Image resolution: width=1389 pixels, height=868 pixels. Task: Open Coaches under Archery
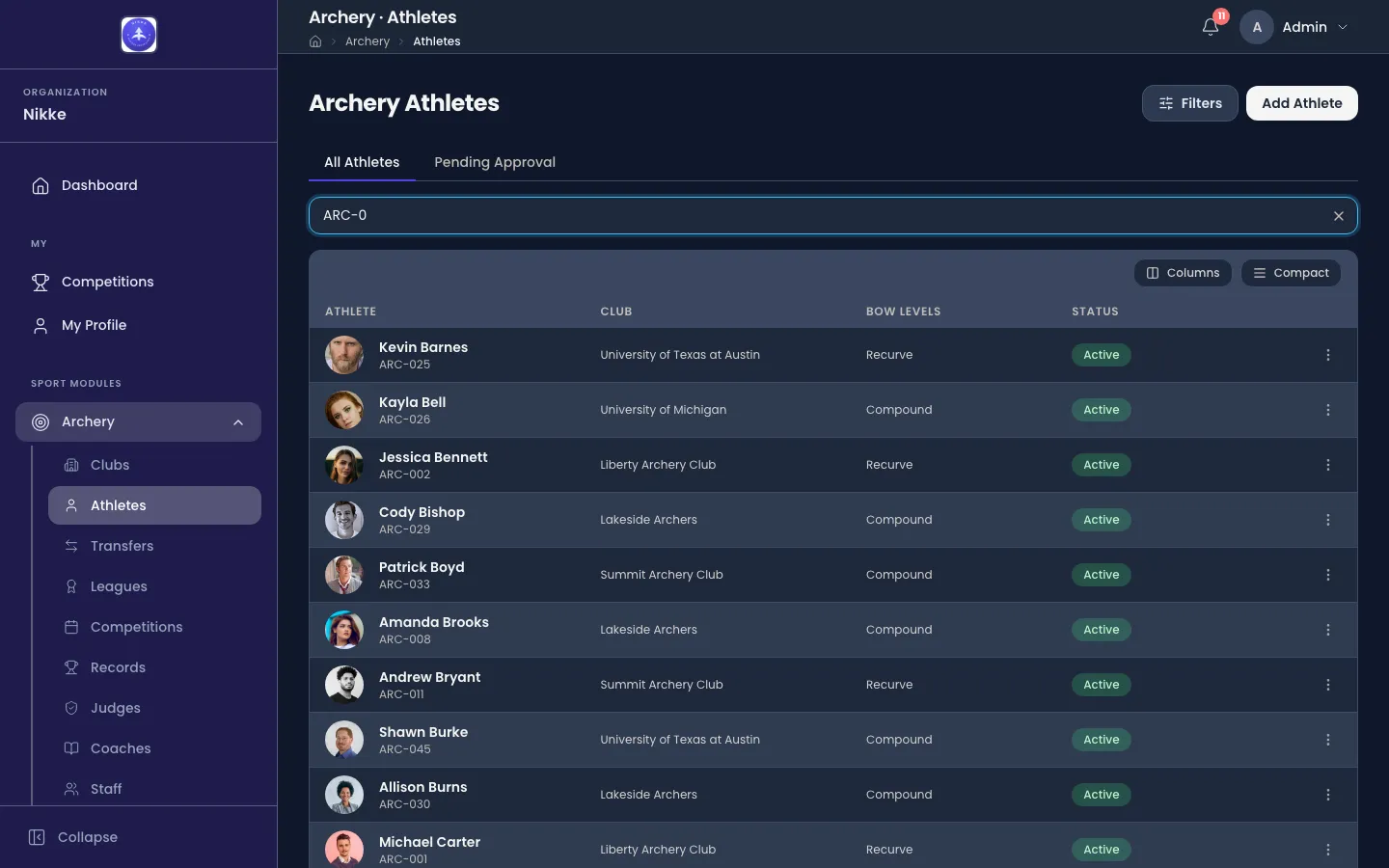pos(154,748)
